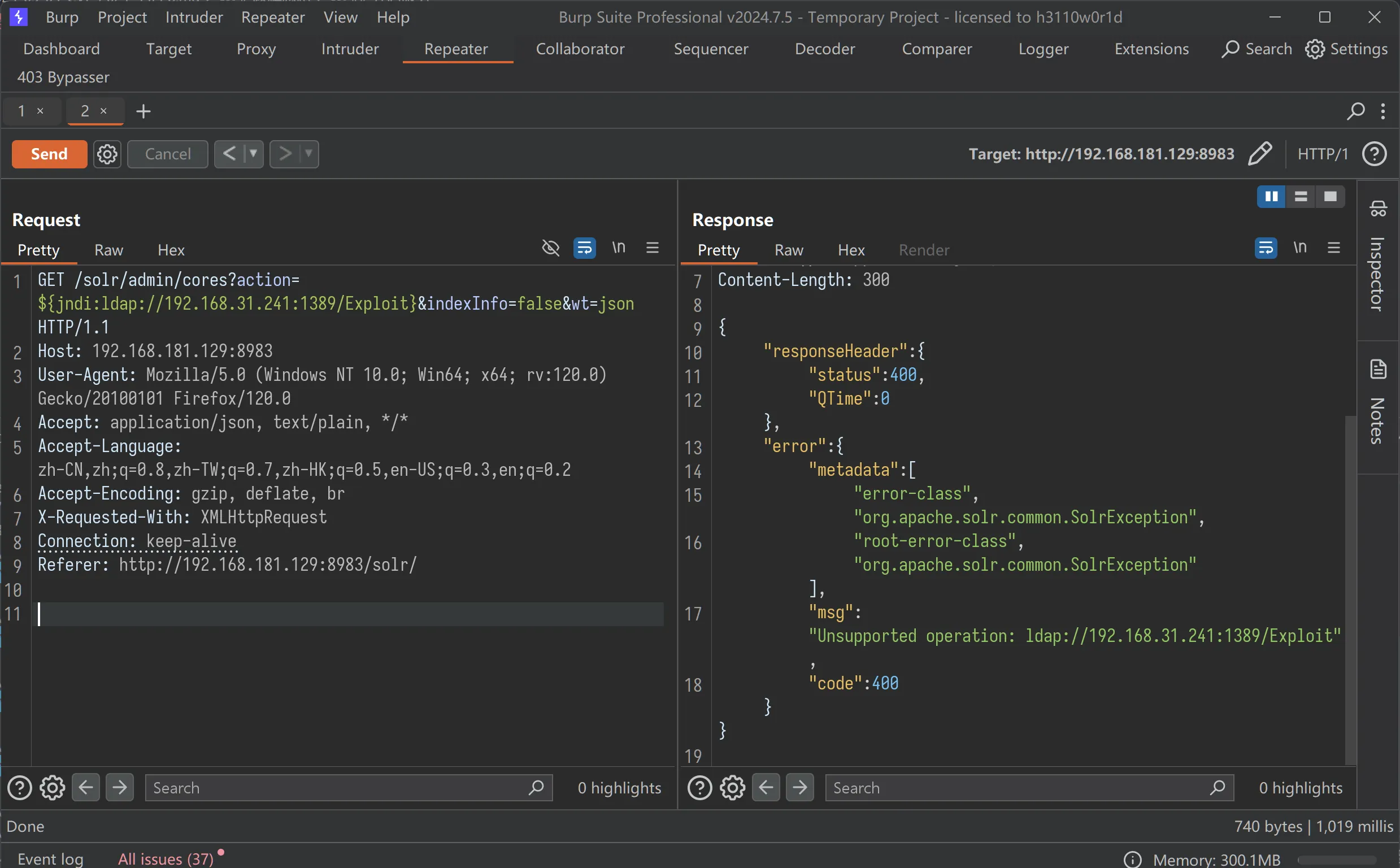Go to the next request in history
This screenshot has height=868, width=1400.
[x=285, y=154]
